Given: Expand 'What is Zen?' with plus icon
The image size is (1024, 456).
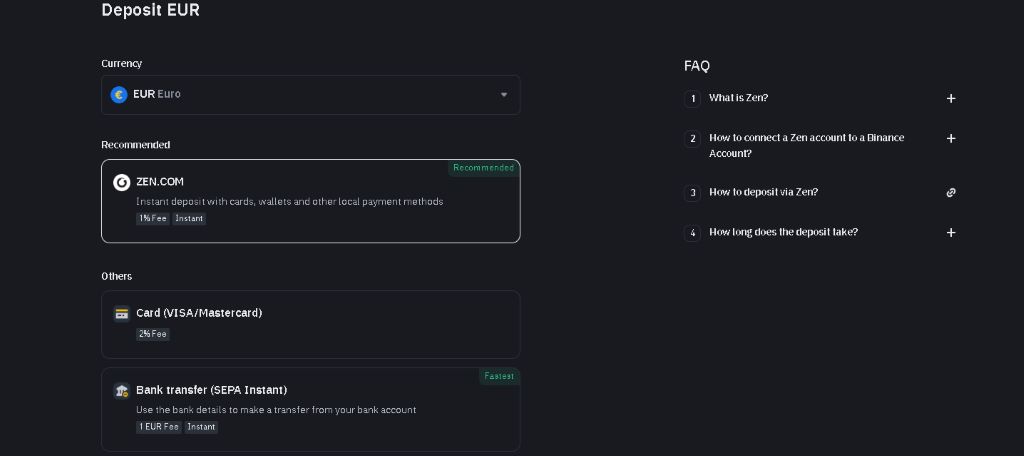Looking at the screenshot, I should coord(951,98).
